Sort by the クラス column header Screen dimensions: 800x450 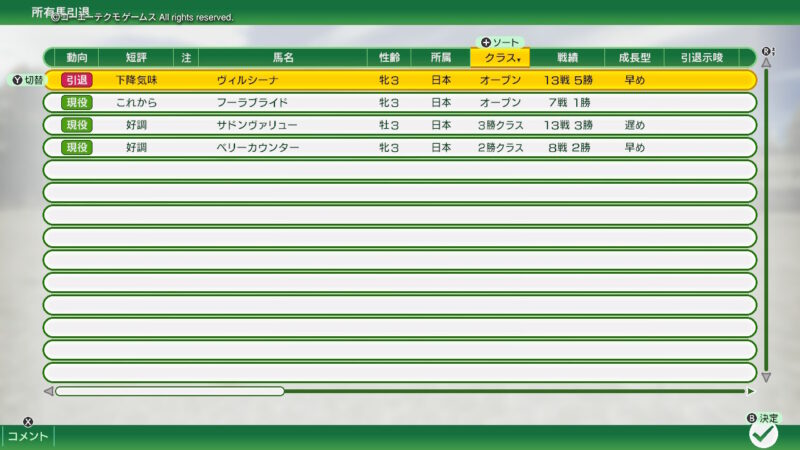(x=500, y=58)
